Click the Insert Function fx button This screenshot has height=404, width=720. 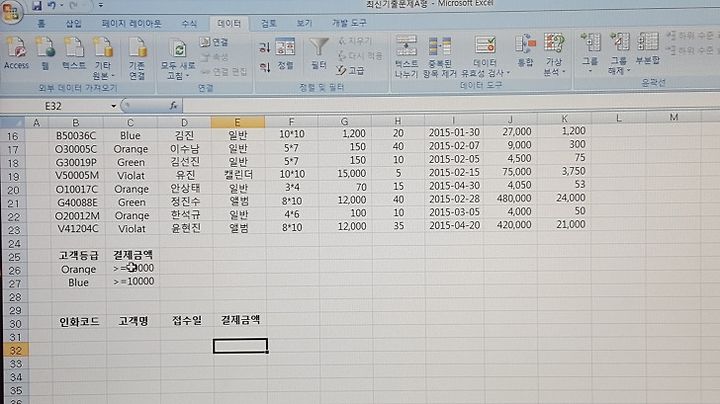(x=174, y=106)
